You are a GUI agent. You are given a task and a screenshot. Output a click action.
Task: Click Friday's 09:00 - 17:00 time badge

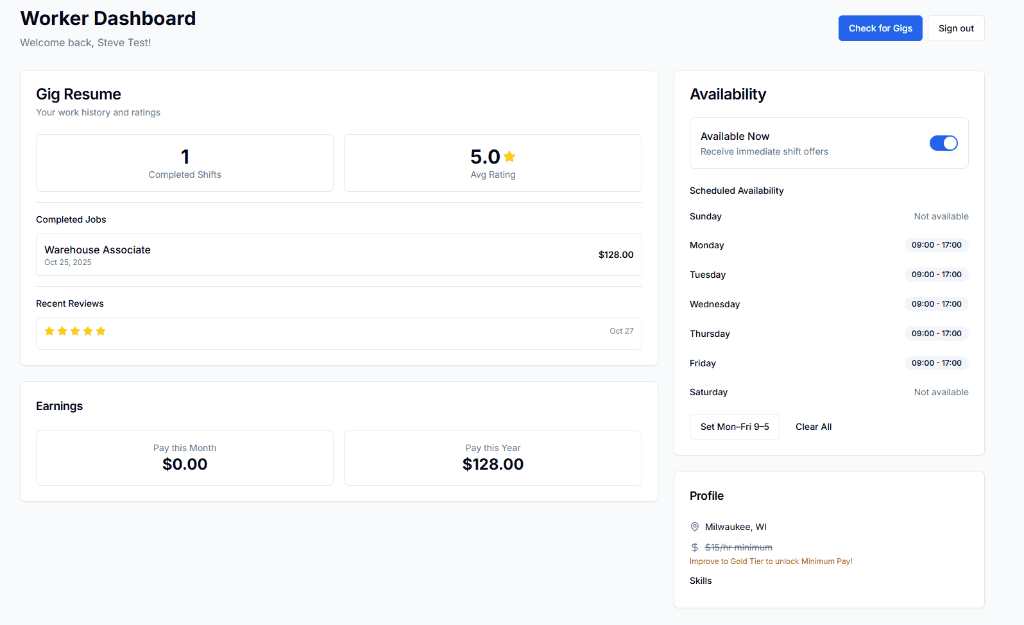click(936, 363)
